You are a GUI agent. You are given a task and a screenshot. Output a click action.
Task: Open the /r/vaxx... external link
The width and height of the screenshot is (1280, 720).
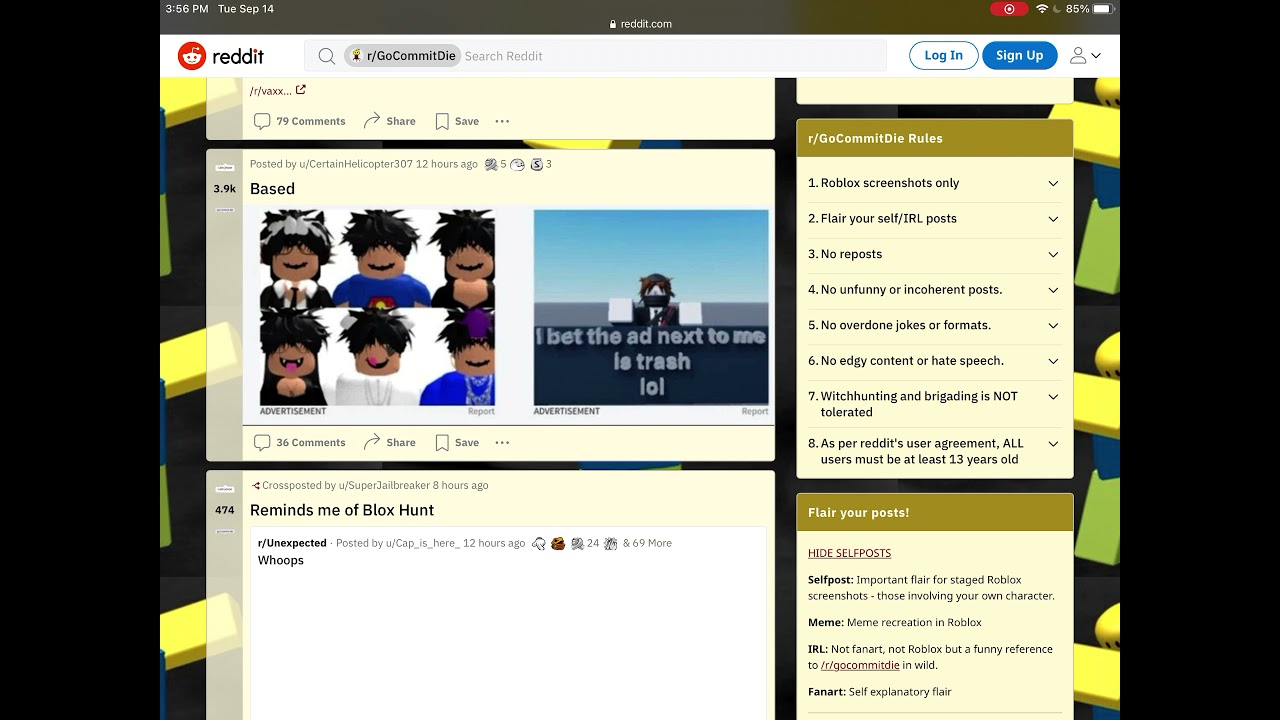click(278, 90)
